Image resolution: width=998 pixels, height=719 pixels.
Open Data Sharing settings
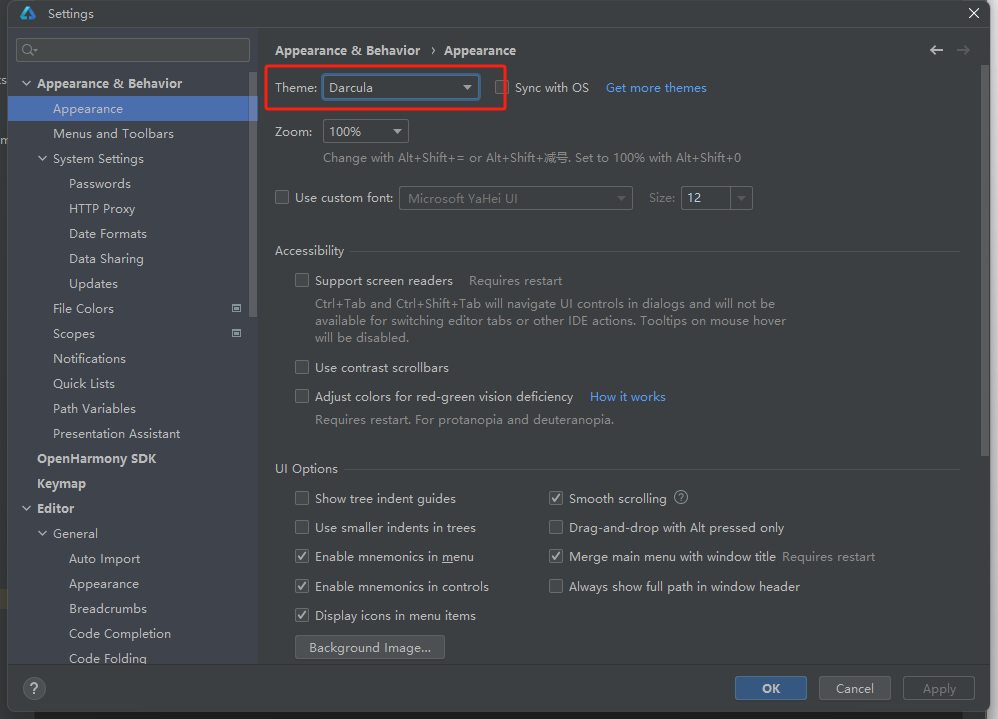point(106,259)
